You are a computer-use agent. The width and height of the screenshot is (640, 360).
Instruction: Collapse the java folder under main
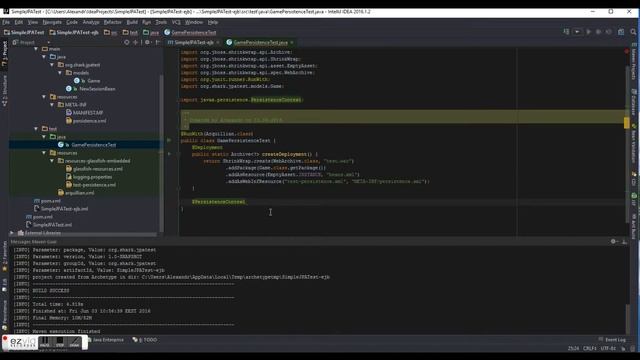pyautogui.click(x=44, y=57)
